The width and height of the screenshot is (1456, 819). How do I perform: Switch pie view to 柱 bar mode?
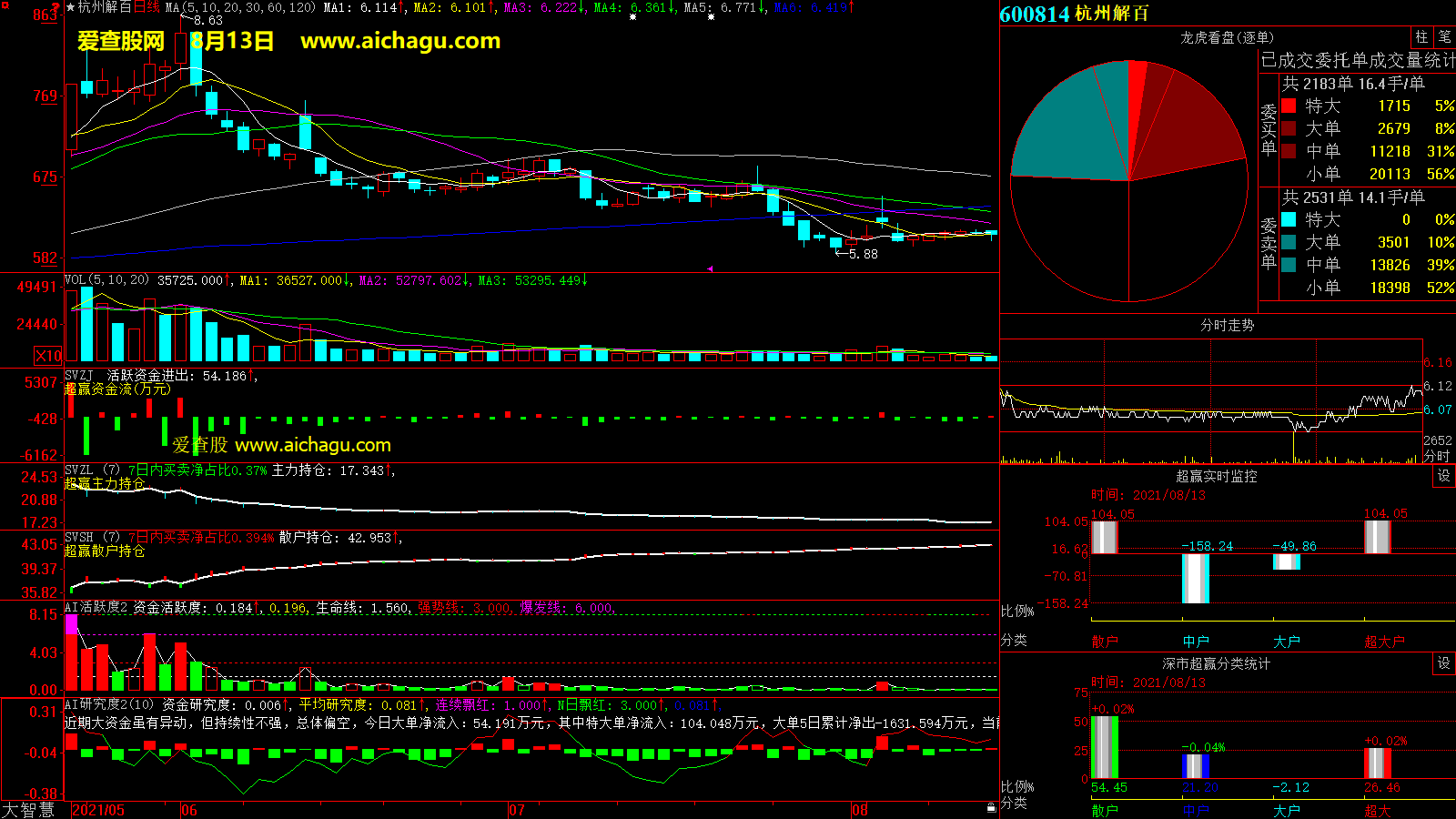click(x=1421, y=37)
